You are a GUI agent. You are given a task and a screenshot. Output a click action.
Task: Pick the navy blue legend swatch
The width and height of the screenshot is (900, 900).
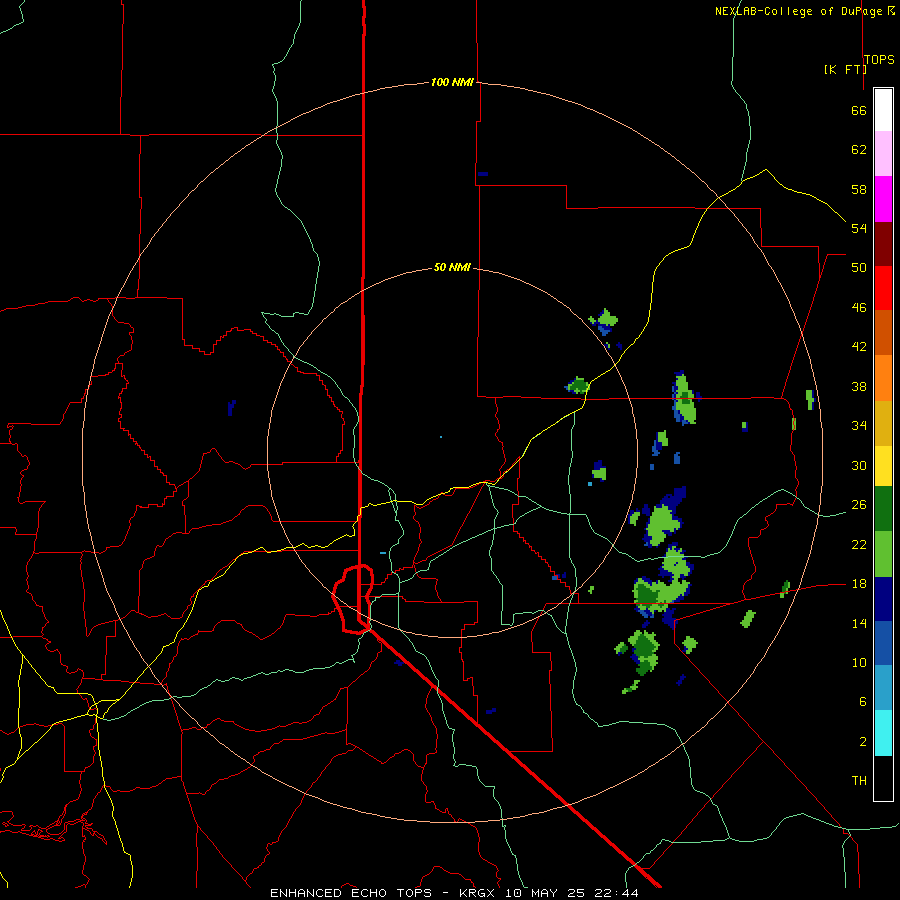pyautogui.click(x=883, y=599)
